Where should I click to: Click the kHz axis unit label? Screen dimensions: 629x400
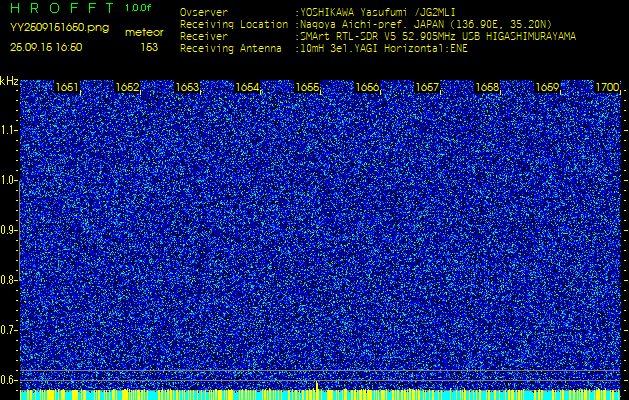(x=10, y=81)
